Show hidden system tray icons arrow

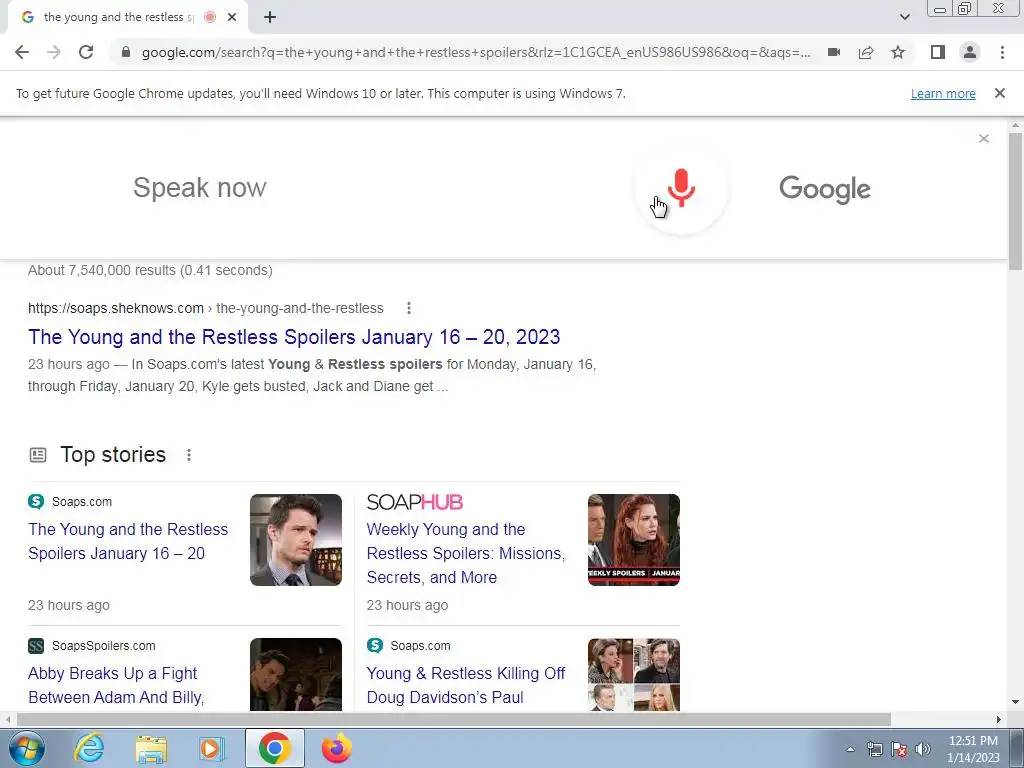850,749
